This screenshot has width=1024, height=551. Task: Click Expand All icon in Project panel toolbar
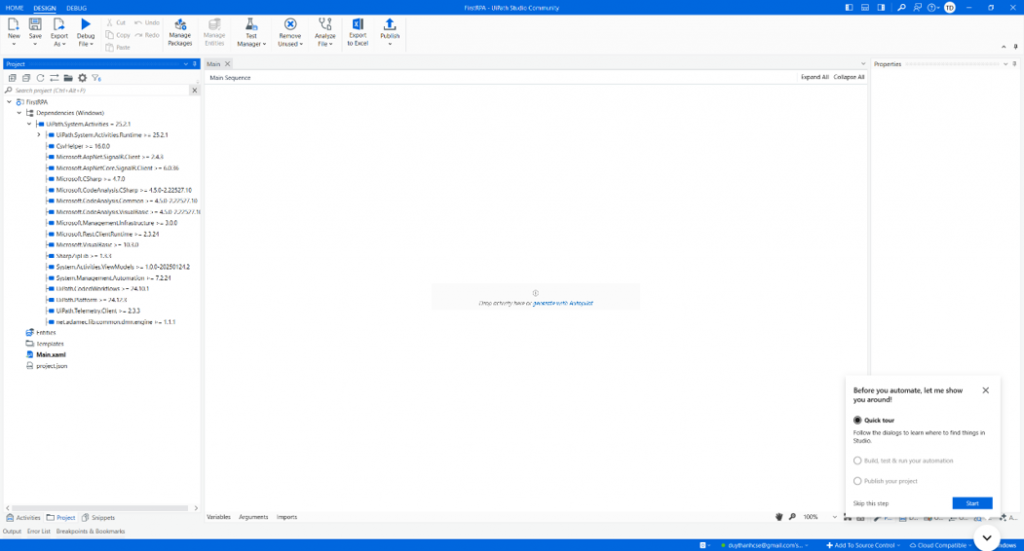coord(12,78)
